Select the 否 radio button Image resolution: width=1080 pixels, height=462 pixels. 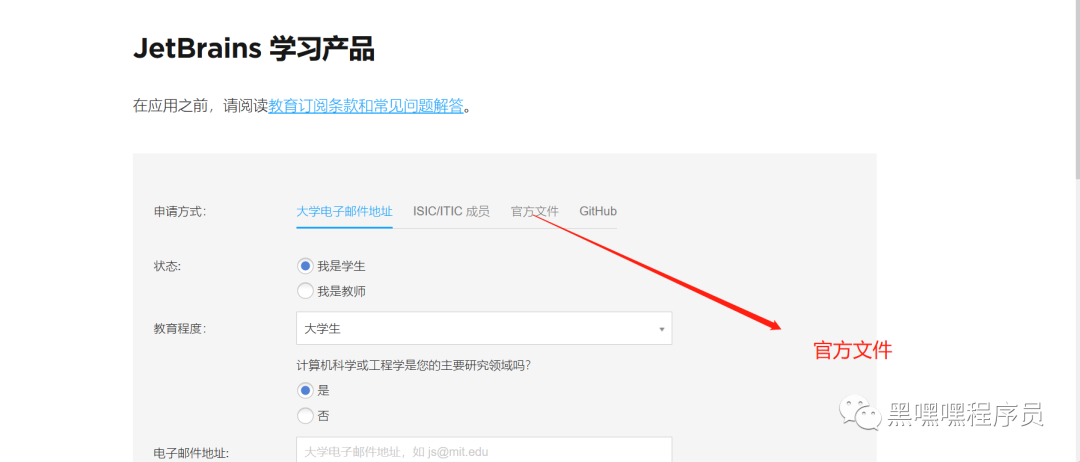click(x=305, y=416)
